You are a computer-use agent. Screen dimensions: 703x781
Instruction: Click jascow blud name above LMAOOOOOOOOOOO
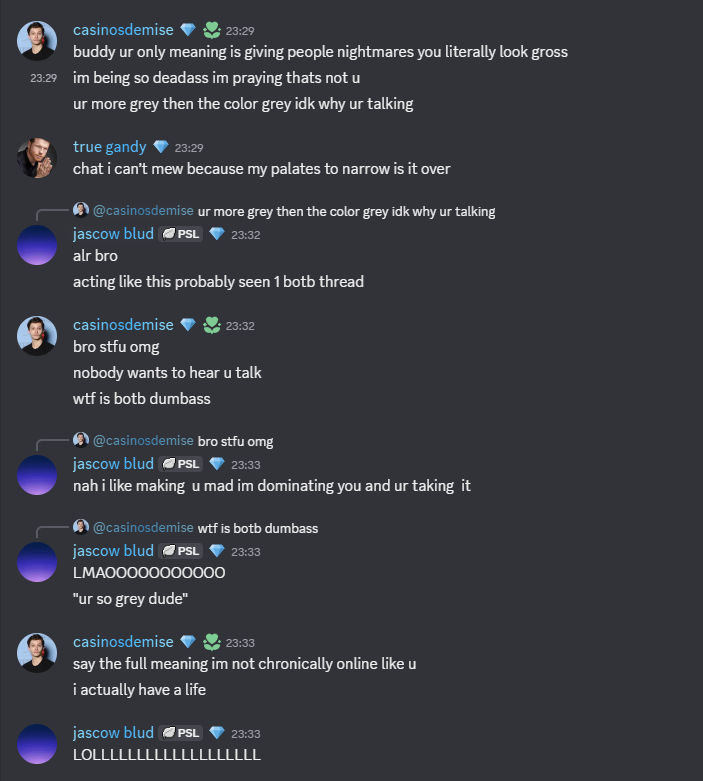pyautogui.click(x=113, y=551)
